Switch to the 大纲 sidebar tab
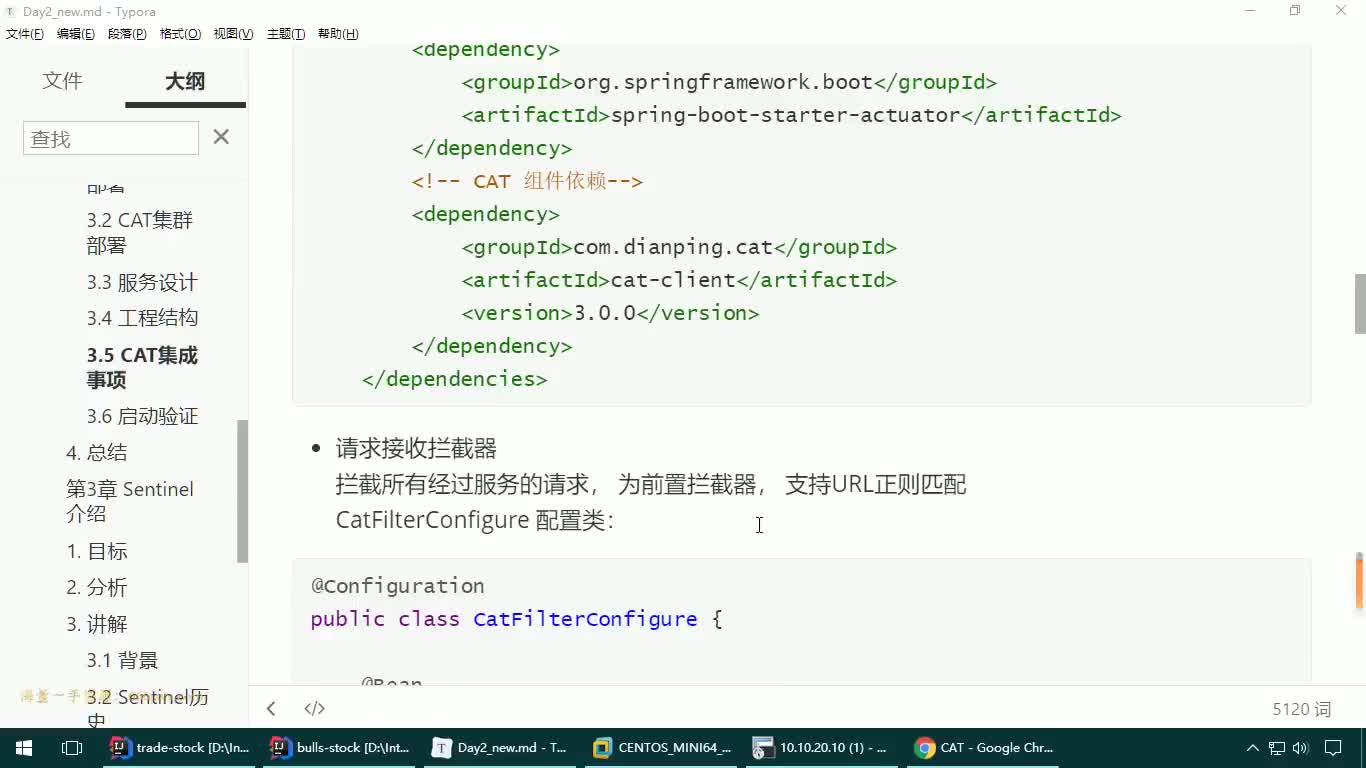 (185, 81)
